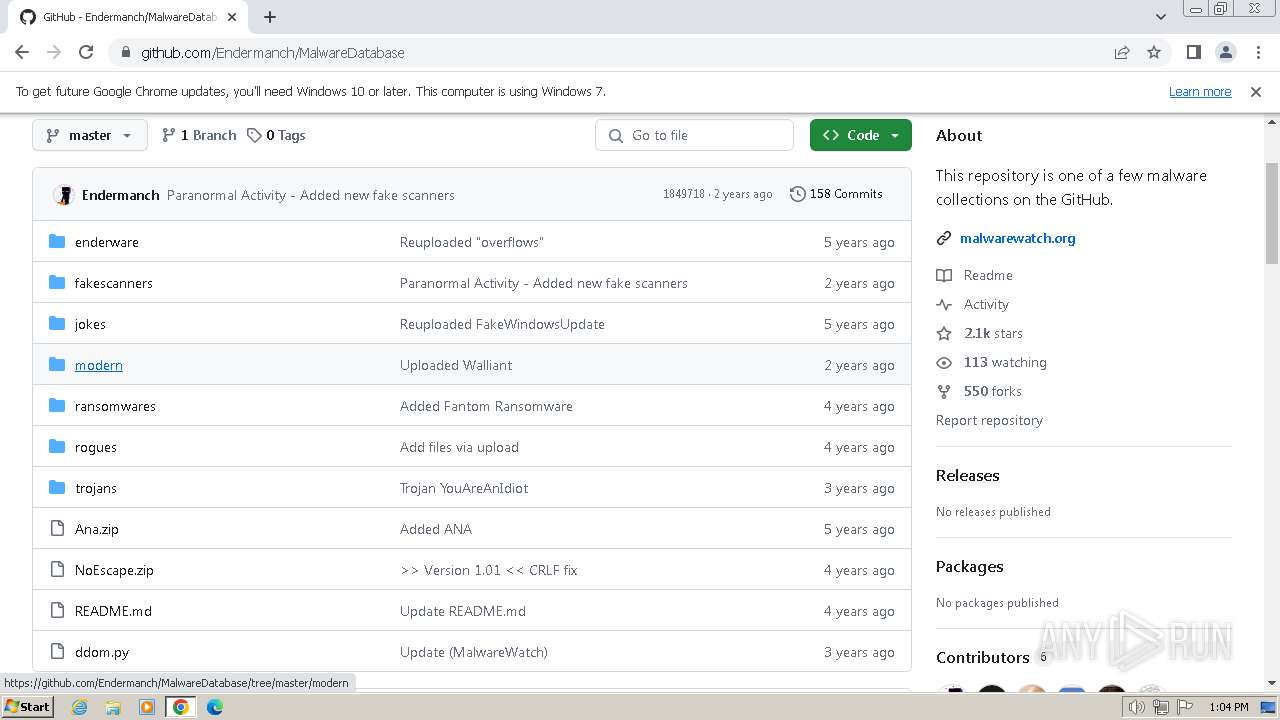Open Chrome three-dot menu
The width and height of the screenshot is (1280, 720).
[1256, 53]
